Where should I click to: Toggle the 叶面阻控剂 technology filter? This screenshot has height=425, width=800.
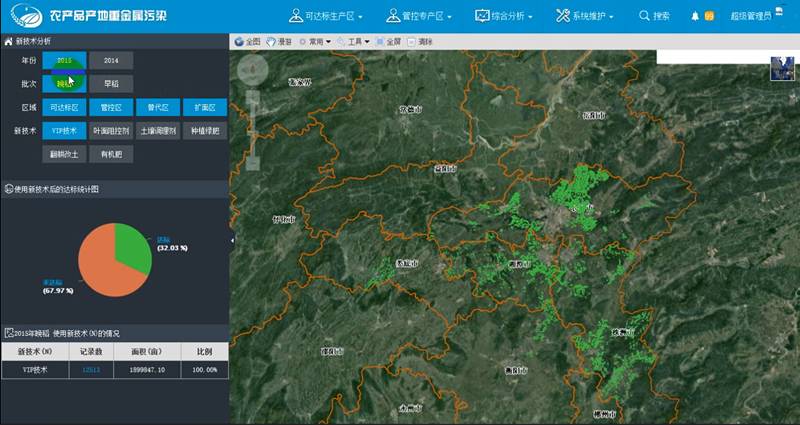(111, 130)
